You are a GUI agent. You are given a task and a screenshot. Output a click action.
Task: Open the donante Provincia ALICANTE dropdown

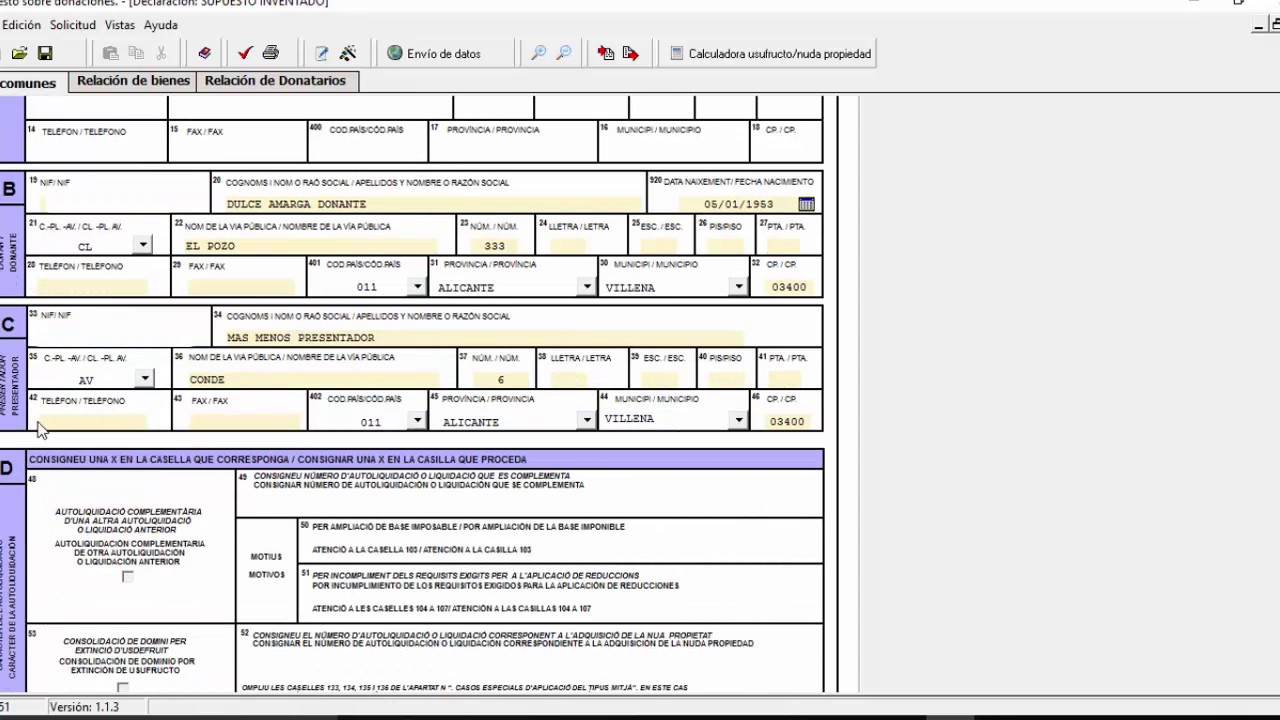(587, 287)
